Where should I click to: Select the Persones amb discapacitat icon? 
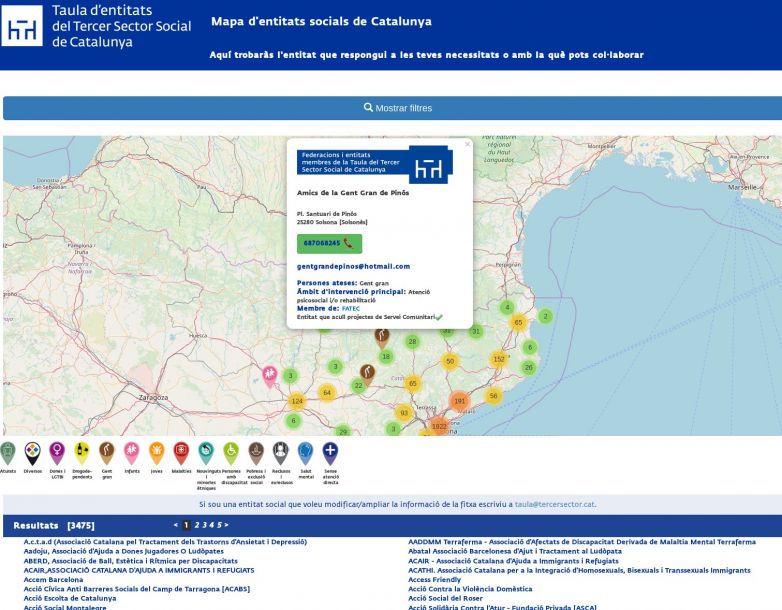coord(231,452)
